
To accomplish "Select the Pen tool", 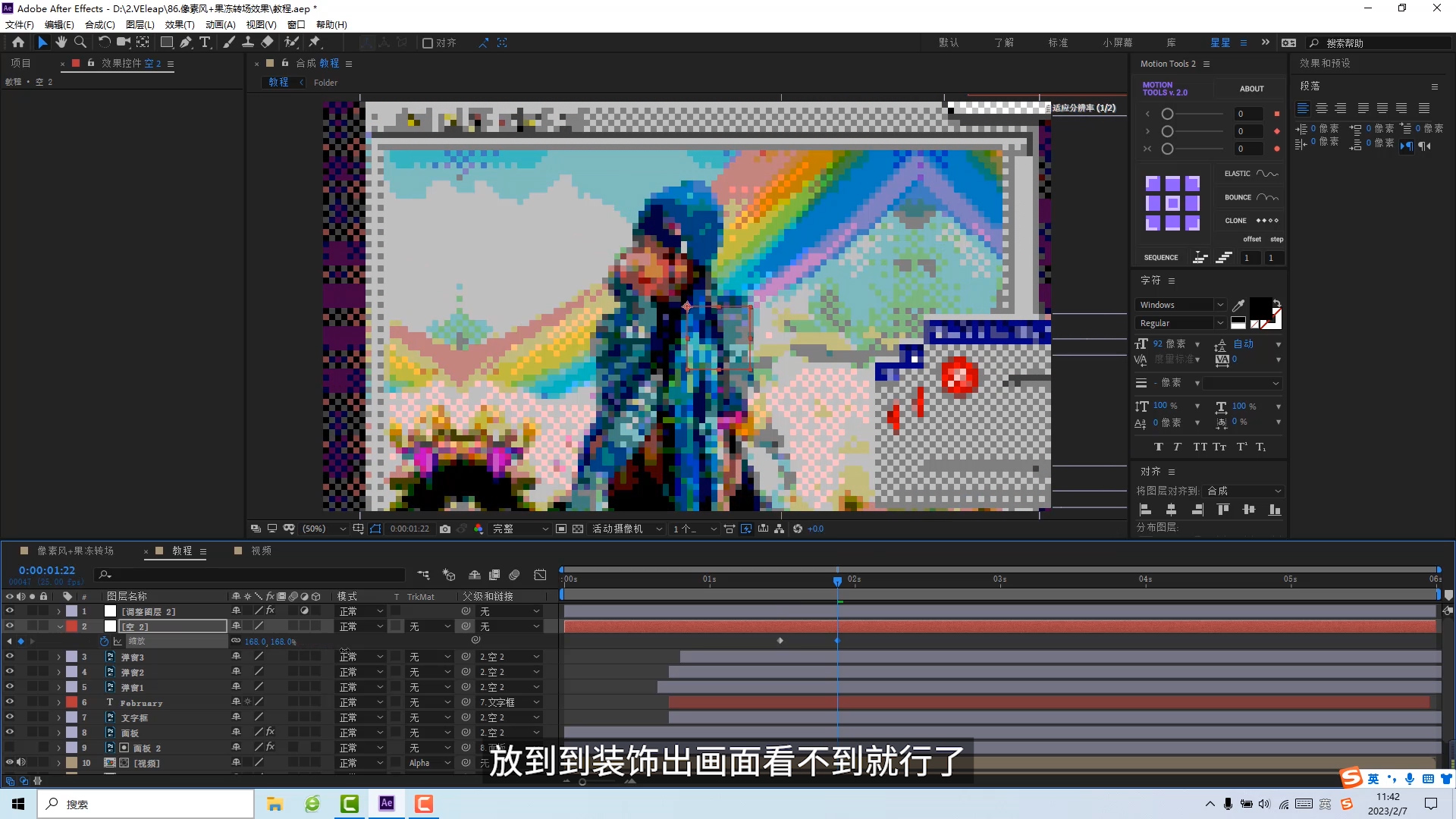I will click(x=186, y=42).
